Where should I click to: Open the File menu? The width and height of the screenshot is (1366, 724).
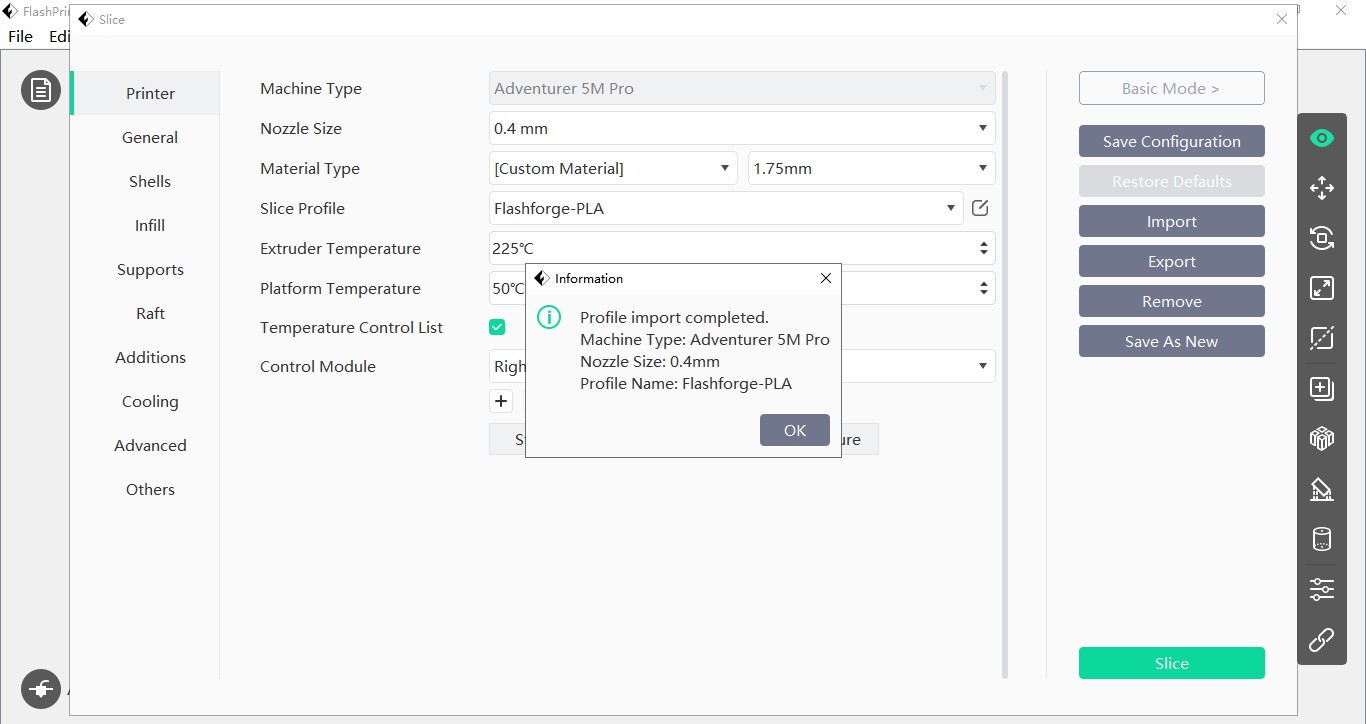(x=20, y=36)
